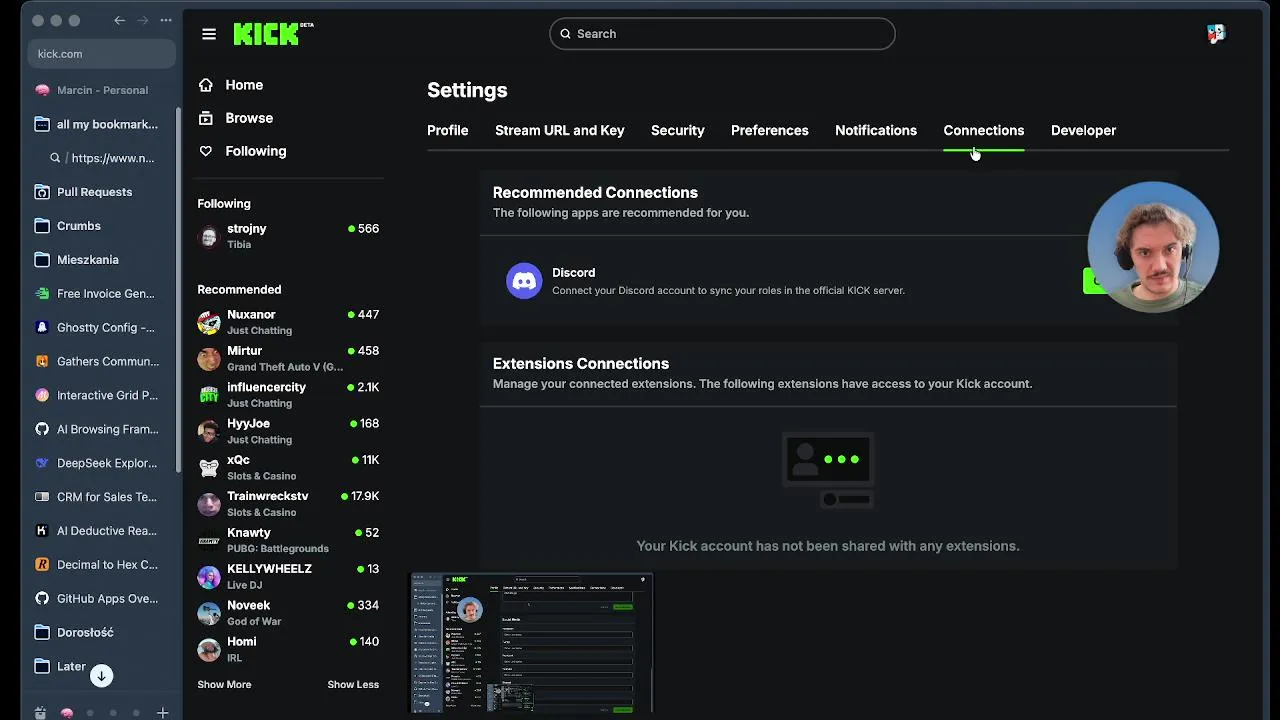This screenshot has height=720, width=1280.
Task: Open the Mirtur channel
Action: [x=288, y=359]
